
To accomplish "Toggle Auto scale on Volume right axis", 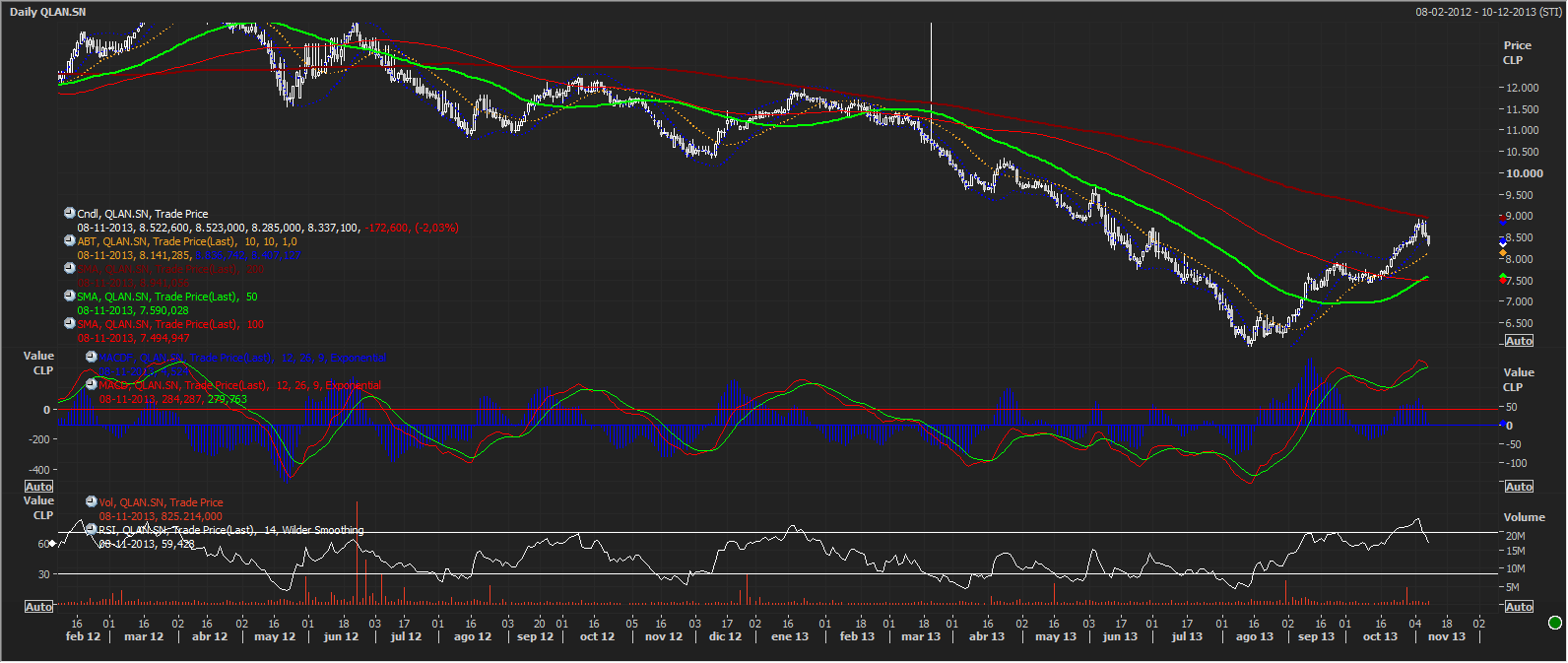I will point(1519,607).
